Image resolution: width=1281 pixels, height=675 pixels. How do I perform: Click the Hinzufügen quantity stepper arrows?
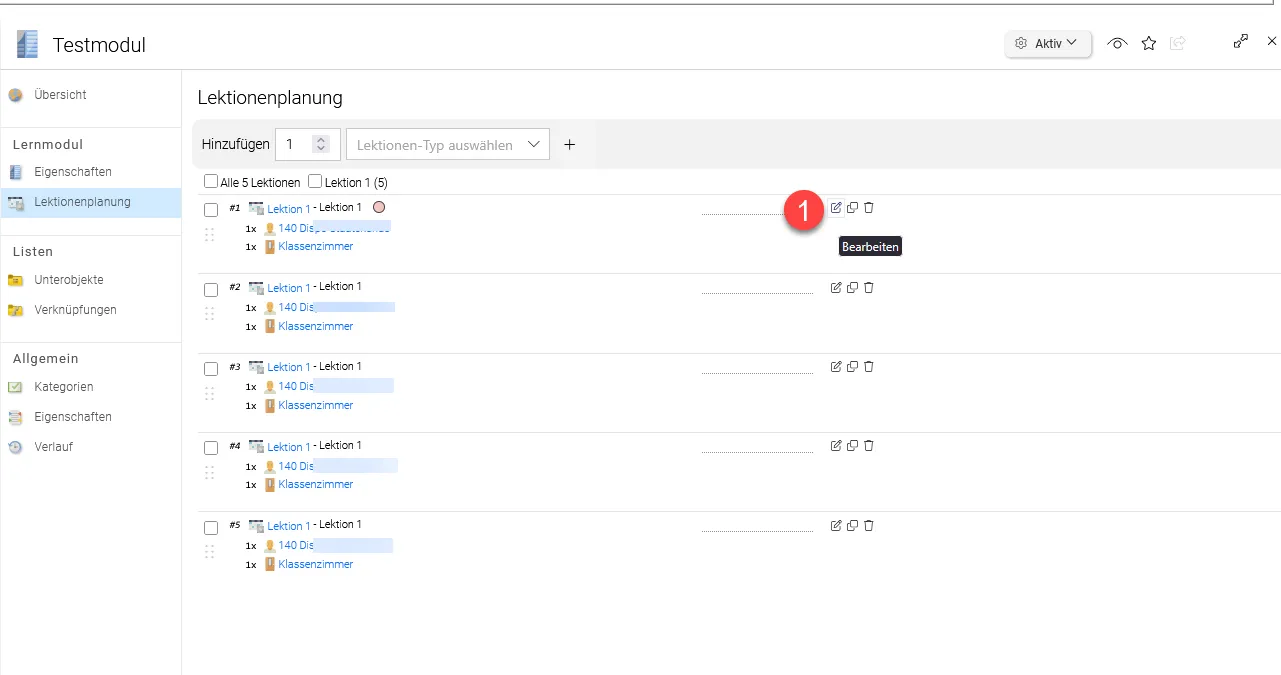321,144
